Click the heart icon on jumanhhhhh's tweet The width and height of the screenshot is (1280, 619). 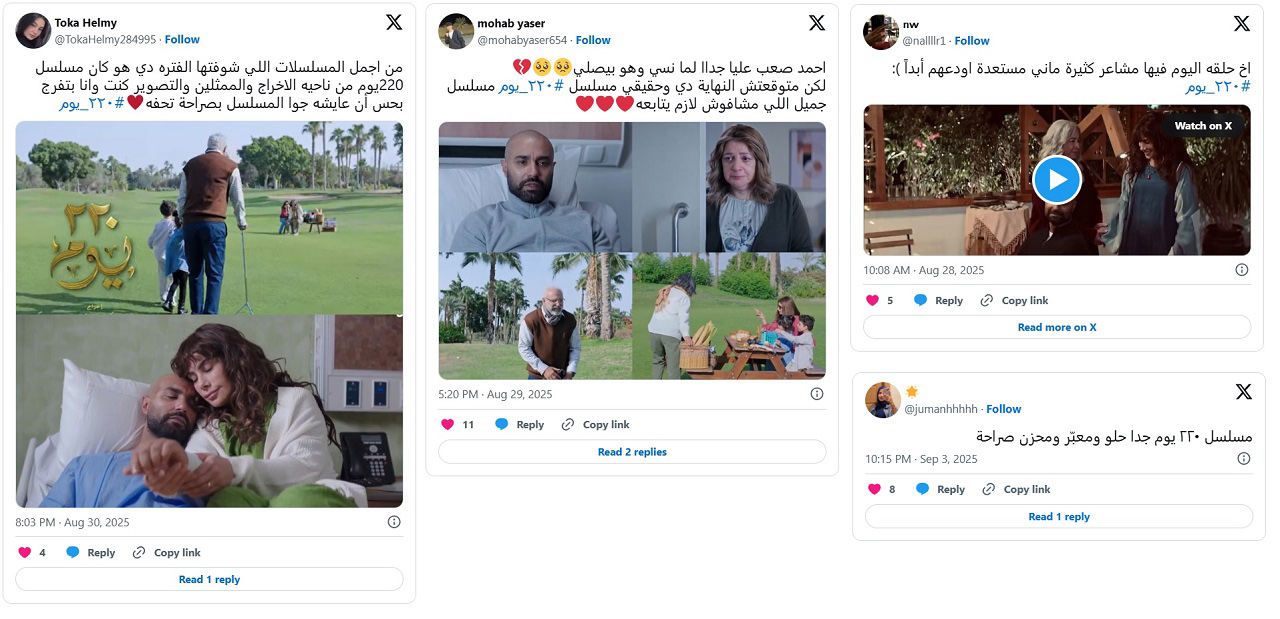[x=874, y=489]
